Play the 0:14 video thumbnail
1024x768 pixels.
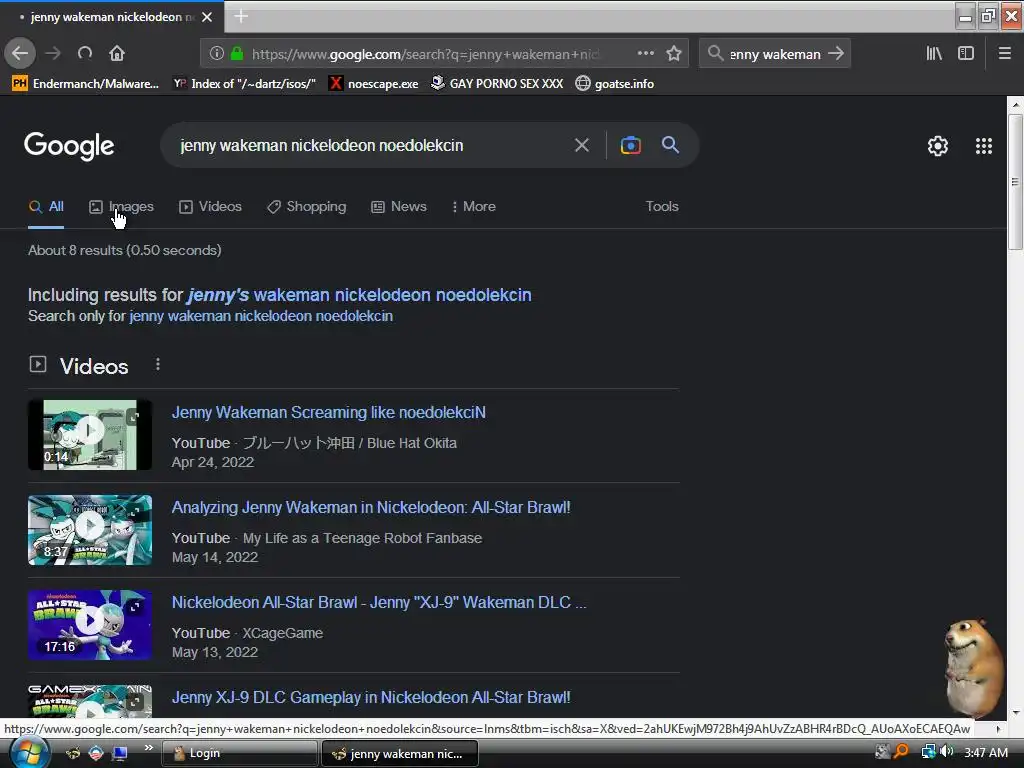(90, 435)
